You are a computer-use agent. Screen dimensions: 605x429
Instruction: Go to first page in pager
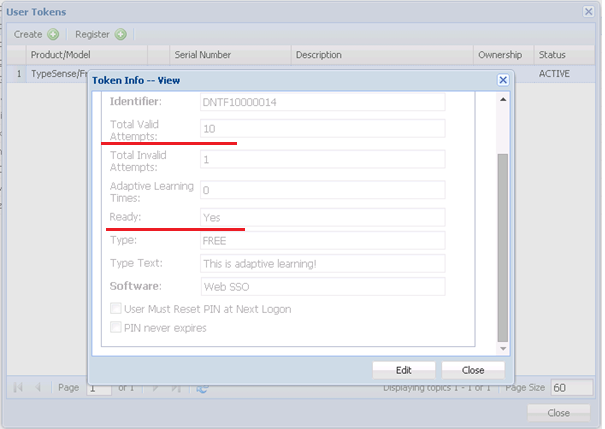[x=19, y=387]
